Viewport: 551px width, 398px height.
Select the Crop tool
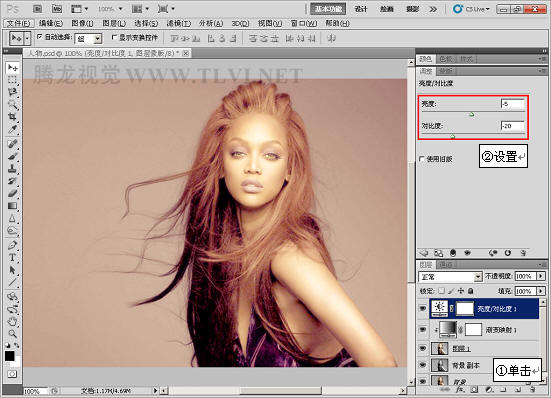[x=13, y=116]
